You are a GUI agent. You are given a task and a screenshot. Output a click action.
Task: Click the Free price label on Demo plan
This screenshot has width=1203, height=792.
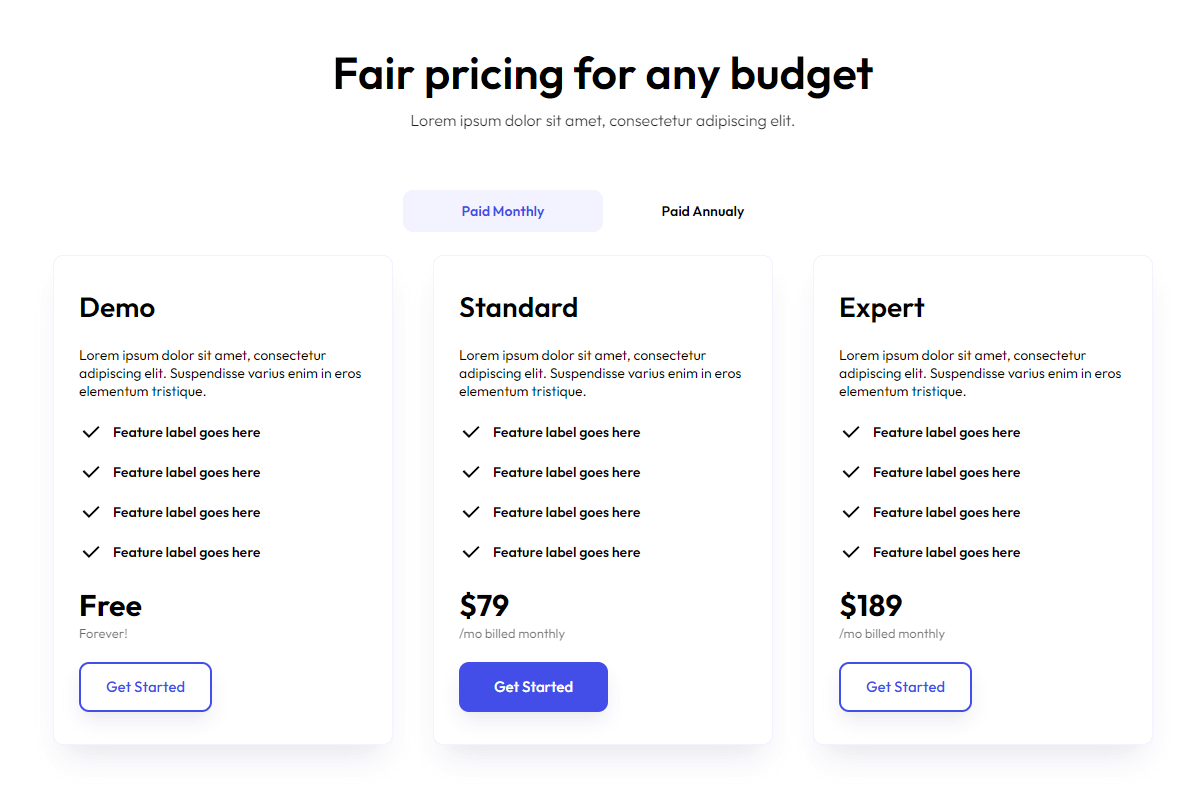(110, 605)
